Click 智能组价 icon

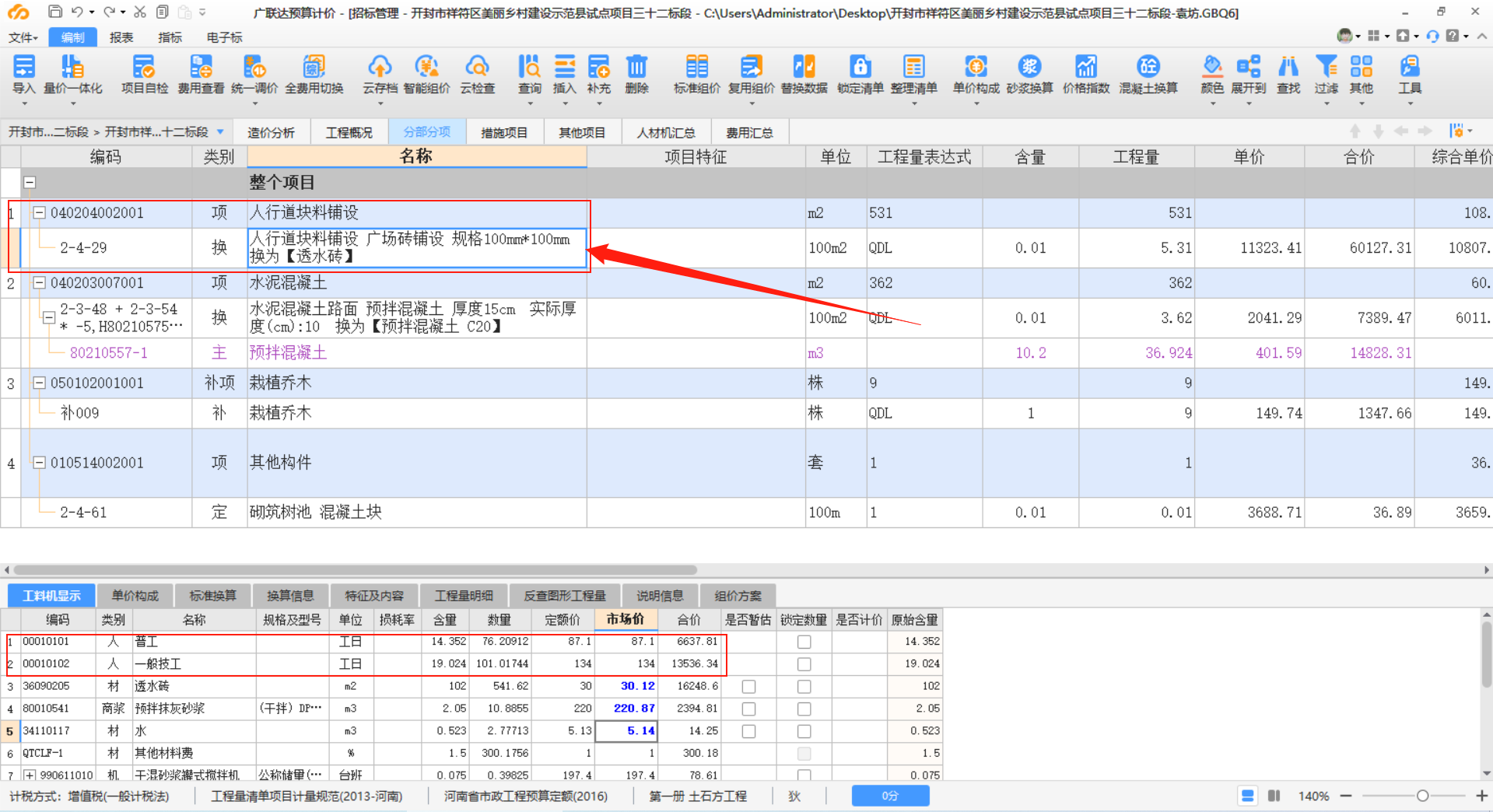point(426,74)
